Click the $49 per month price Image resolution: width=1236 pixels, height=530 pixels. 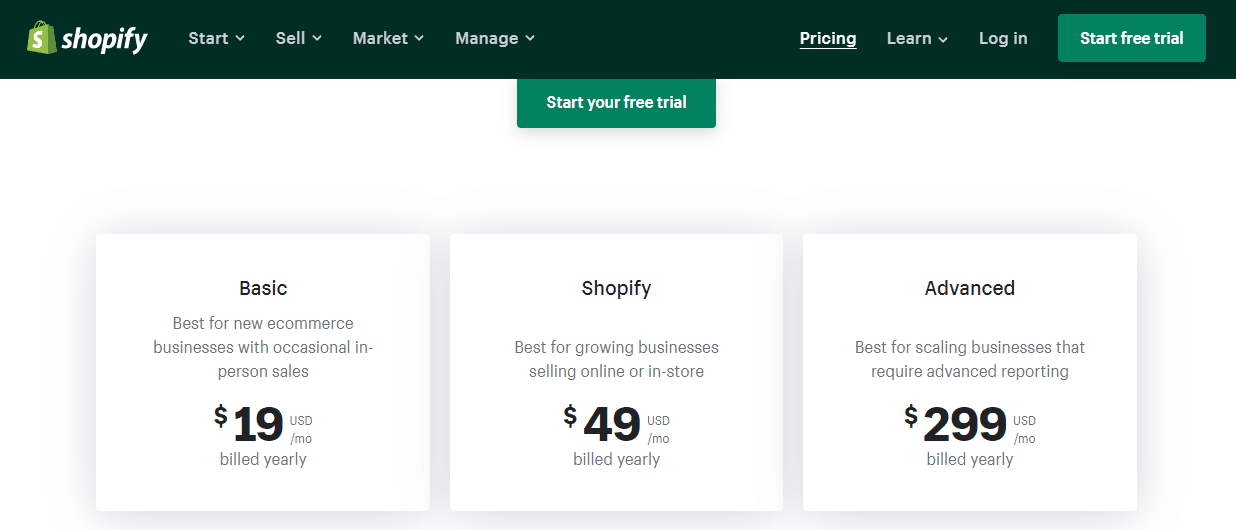(616, 425)
